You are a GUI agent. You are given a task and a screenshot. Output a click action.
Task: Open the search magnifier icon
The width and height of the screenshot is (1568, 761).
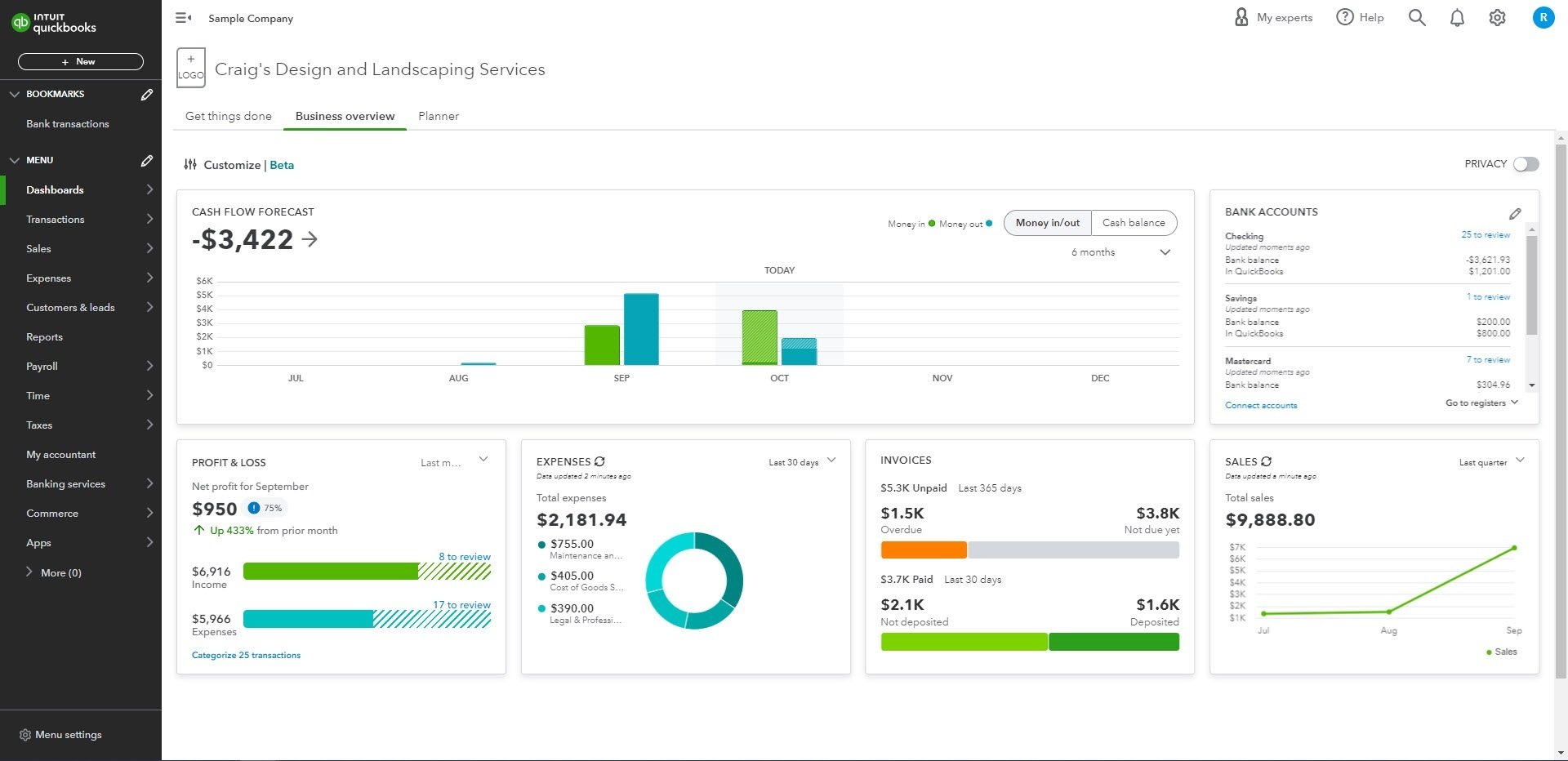click(x=1417, y=18)
